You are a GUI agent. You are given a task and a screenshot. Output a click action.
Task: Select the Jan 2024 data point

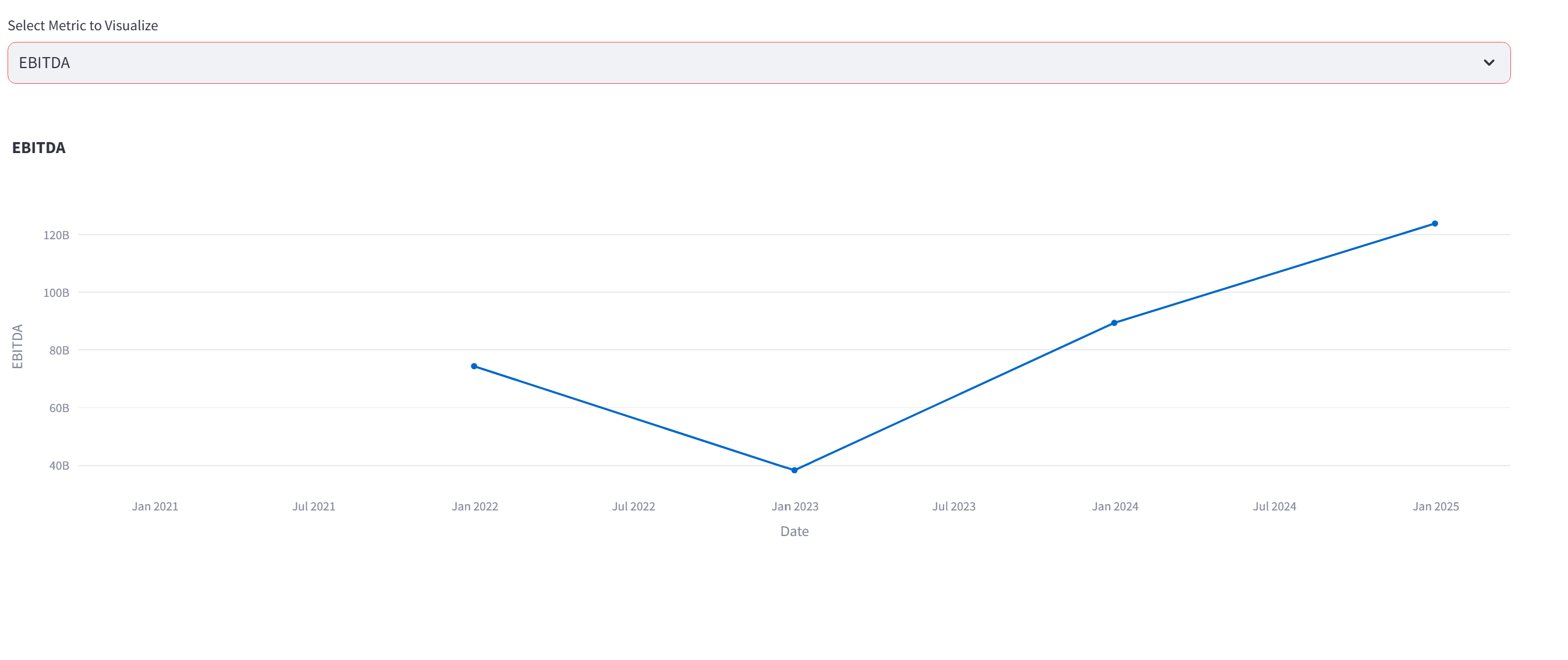click(x=1114, y=322)
